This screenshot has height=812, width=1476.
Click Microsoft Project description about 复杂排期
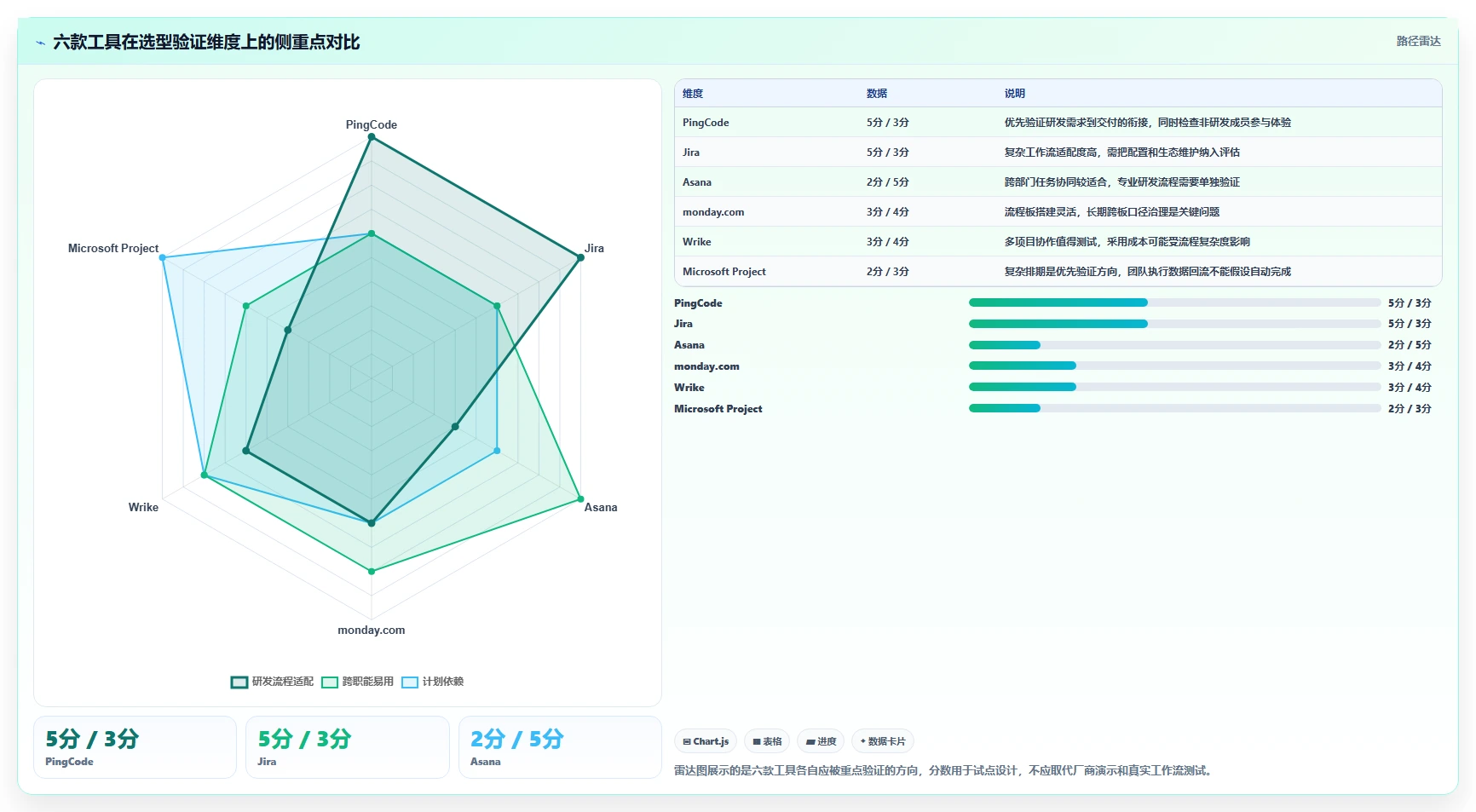pyautogui.click(x=1148, y=272)
